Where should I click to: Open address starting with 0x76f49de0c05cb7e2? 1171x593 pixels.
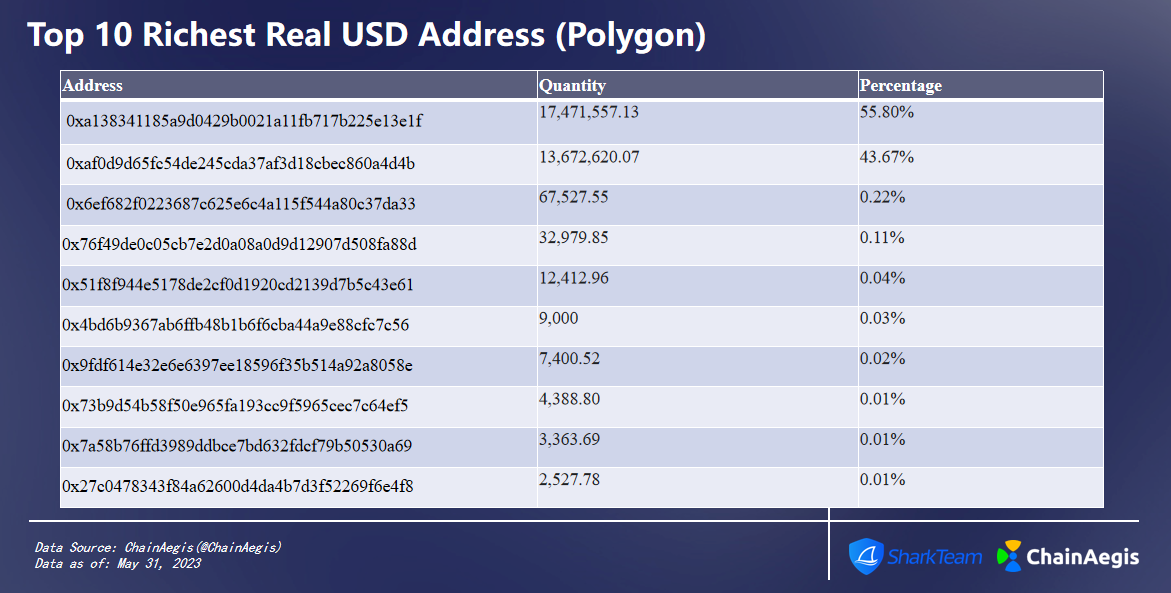click(x=240, y=244)
